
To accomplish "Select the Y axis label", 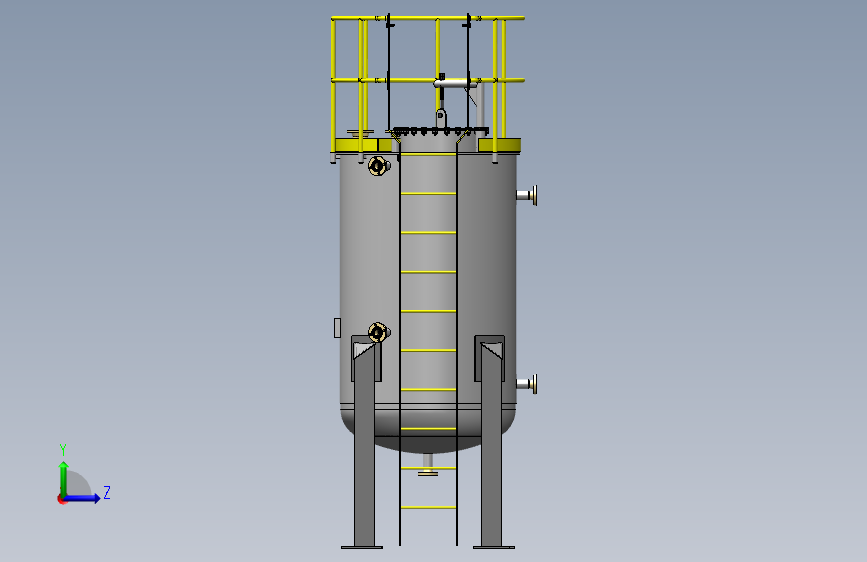I will [63, 449].
